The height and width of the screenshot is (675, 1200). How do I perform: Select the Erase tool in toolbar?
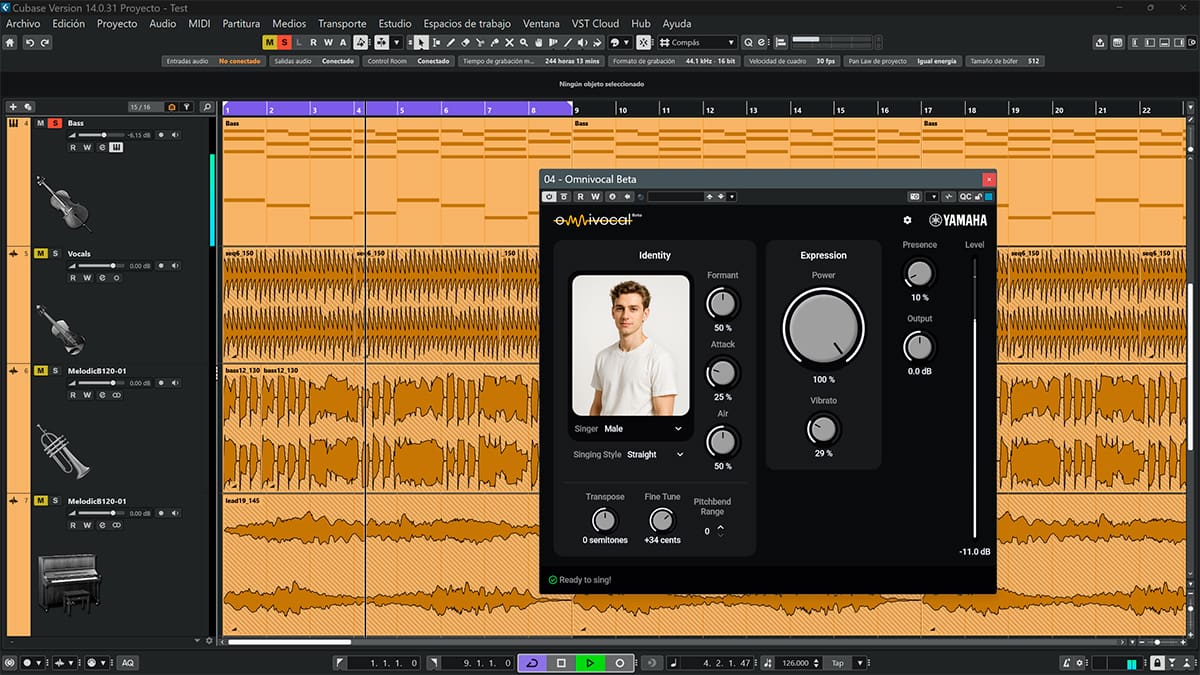(466, 43)
